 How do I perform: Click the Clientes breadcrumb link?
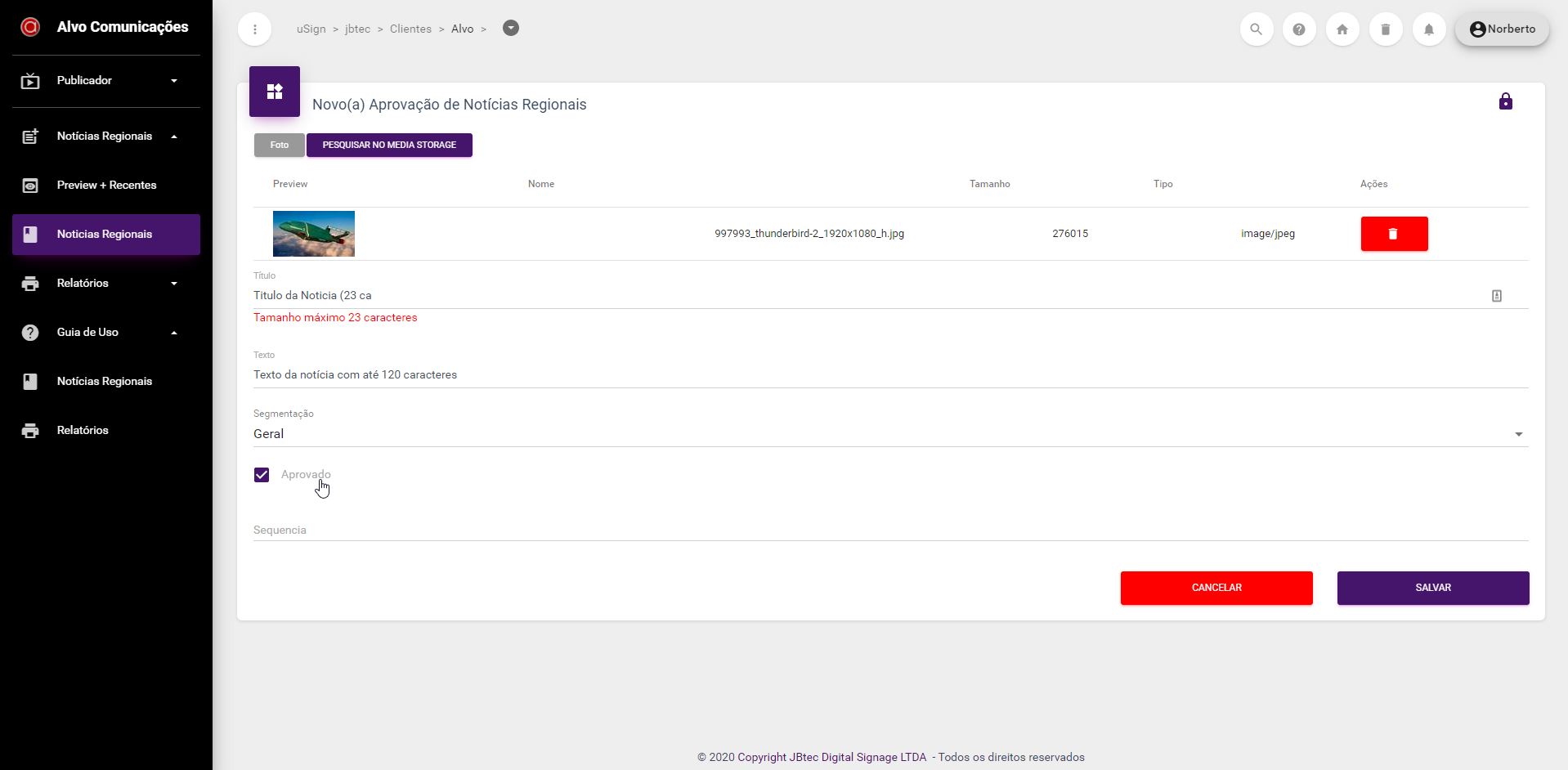pos(410,29)
